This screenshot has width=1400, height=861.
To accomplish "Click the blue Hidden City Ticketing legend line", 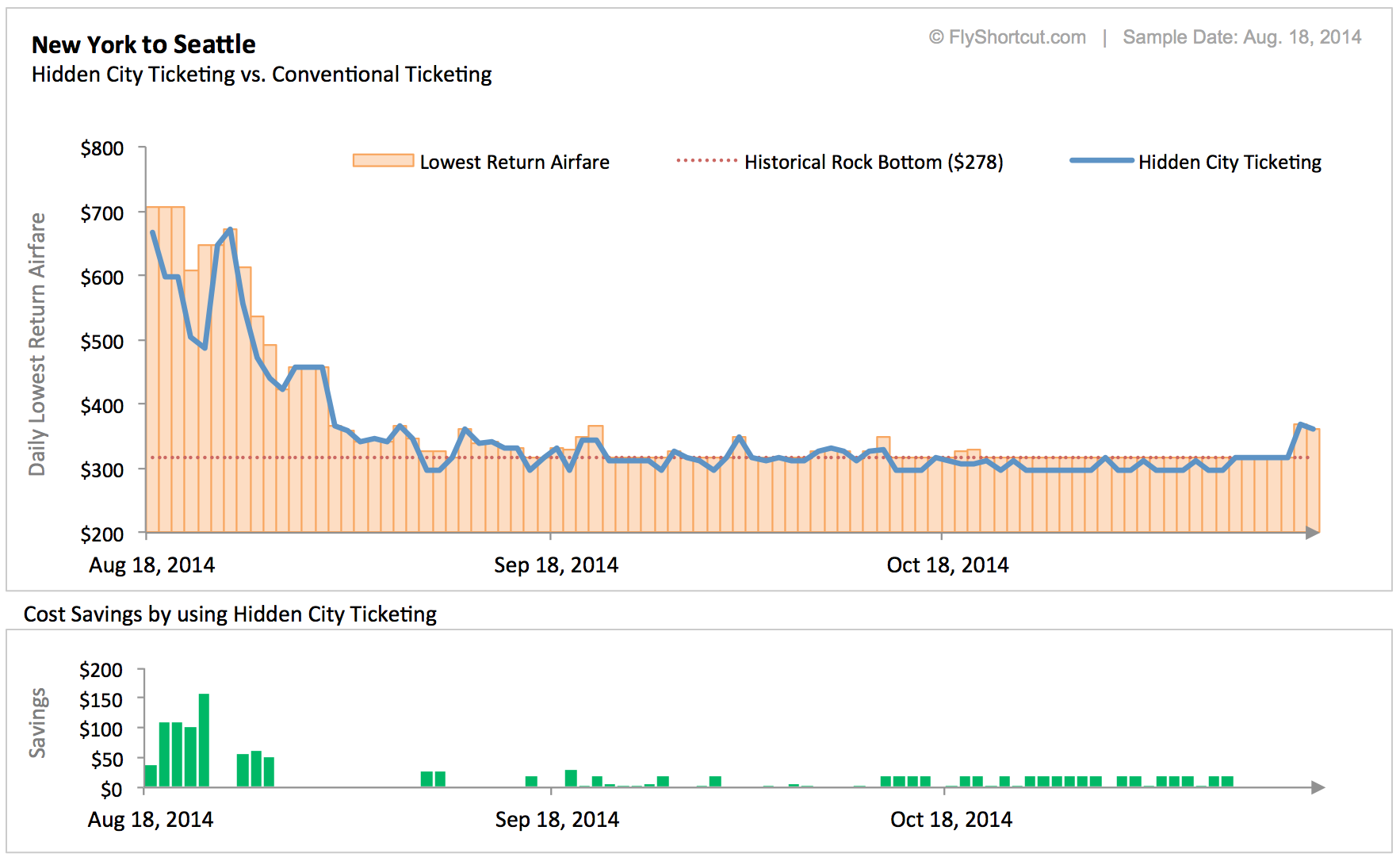I will [1101, 161].
